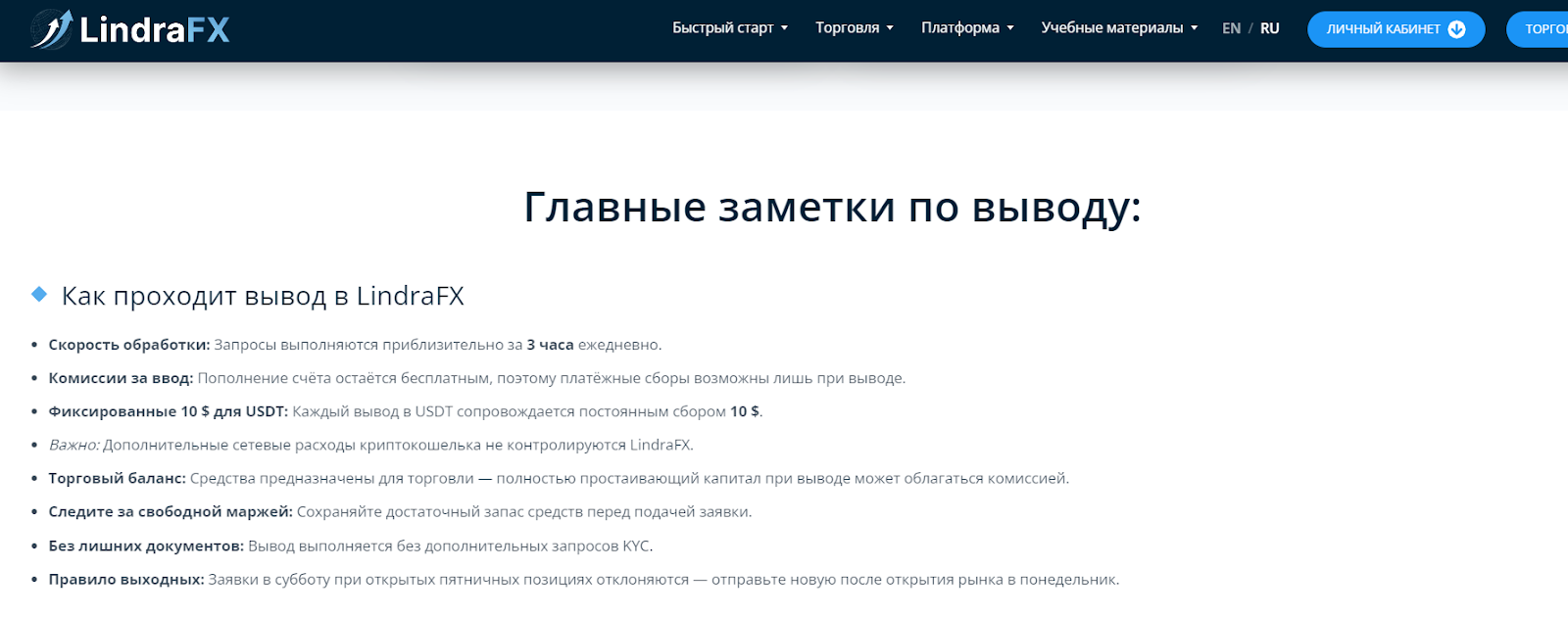1568x617 pixels.
Task: Expand the Платформа dropdown arrow
Action: (1010, 28)
